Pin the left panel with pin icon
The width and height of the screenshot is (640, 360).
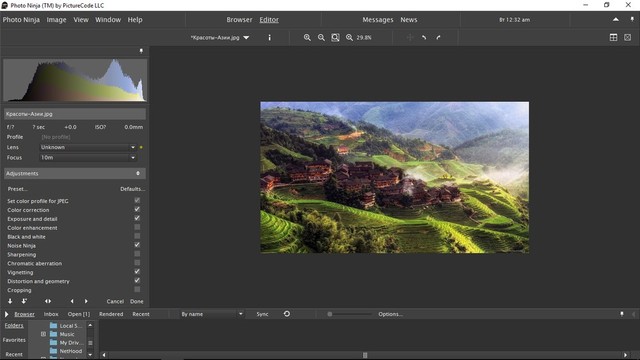[x=141, y=51]
